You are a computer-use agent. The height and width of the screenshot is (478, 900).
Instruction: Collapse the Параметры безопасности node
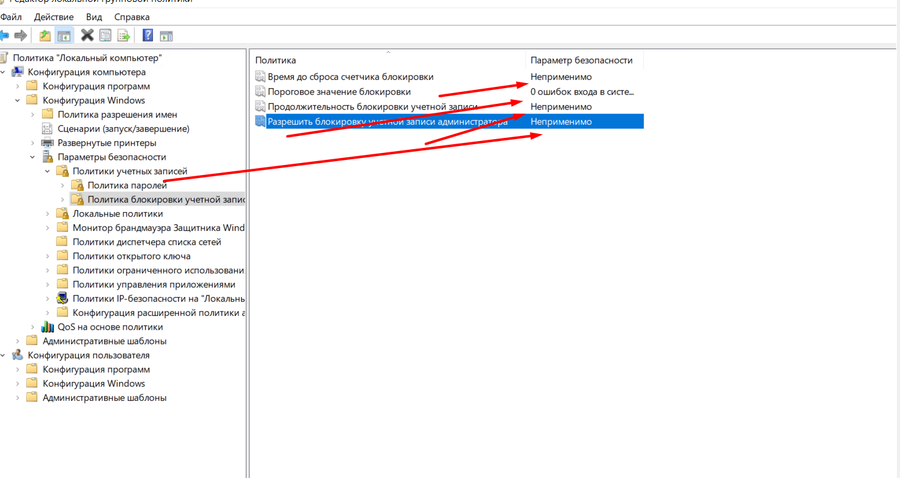[x=33, y=157]
